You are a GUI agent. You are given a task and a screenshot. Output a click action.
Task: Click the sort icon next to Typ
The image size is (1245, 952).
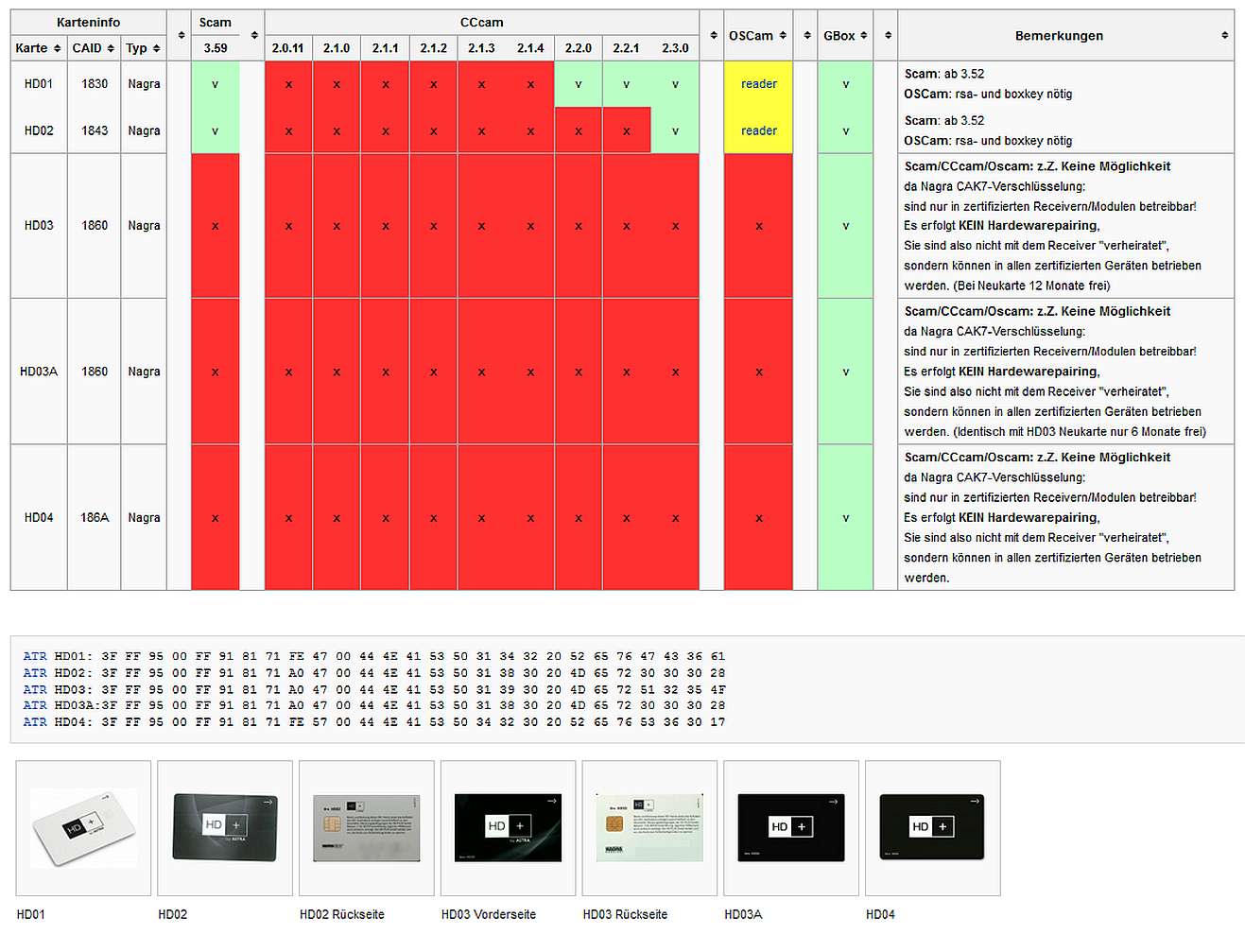tap(156, 48)
